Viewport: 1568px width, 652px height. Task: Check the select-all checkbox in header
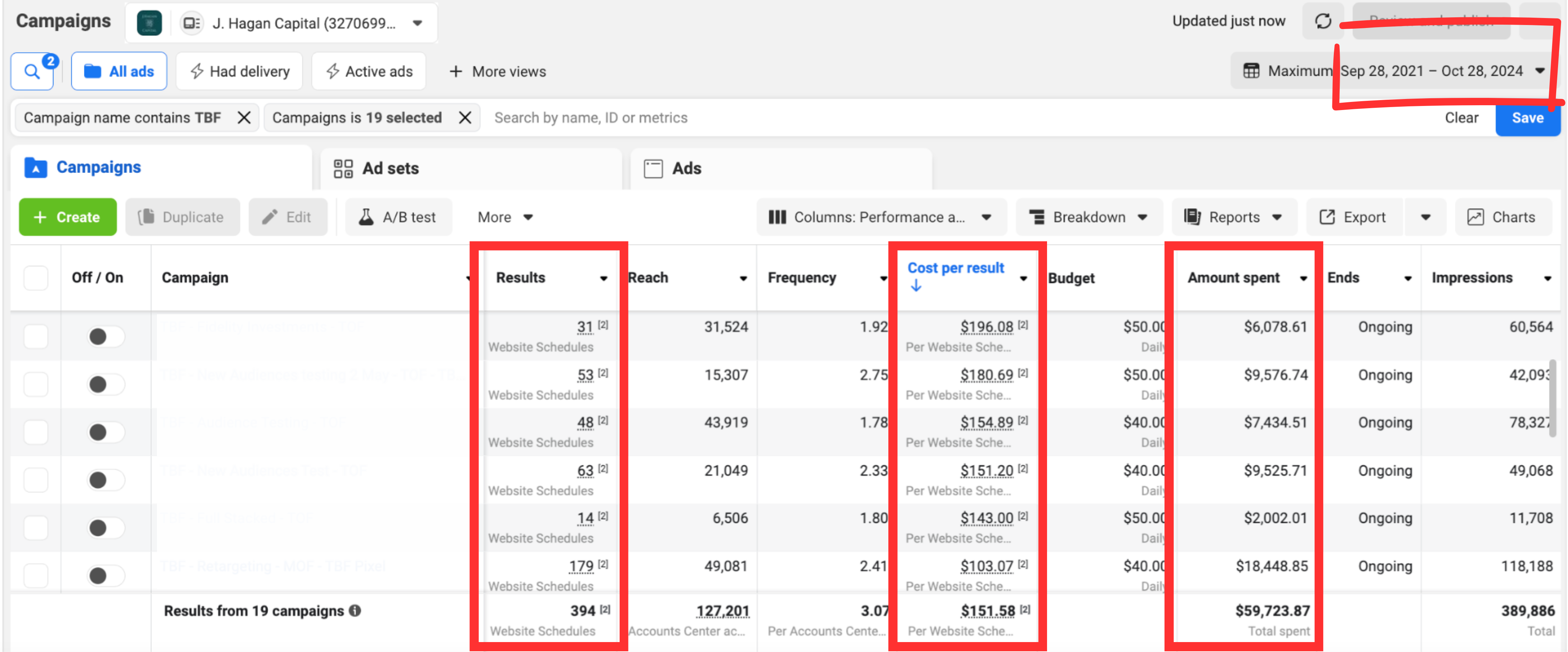click(36, 278)
